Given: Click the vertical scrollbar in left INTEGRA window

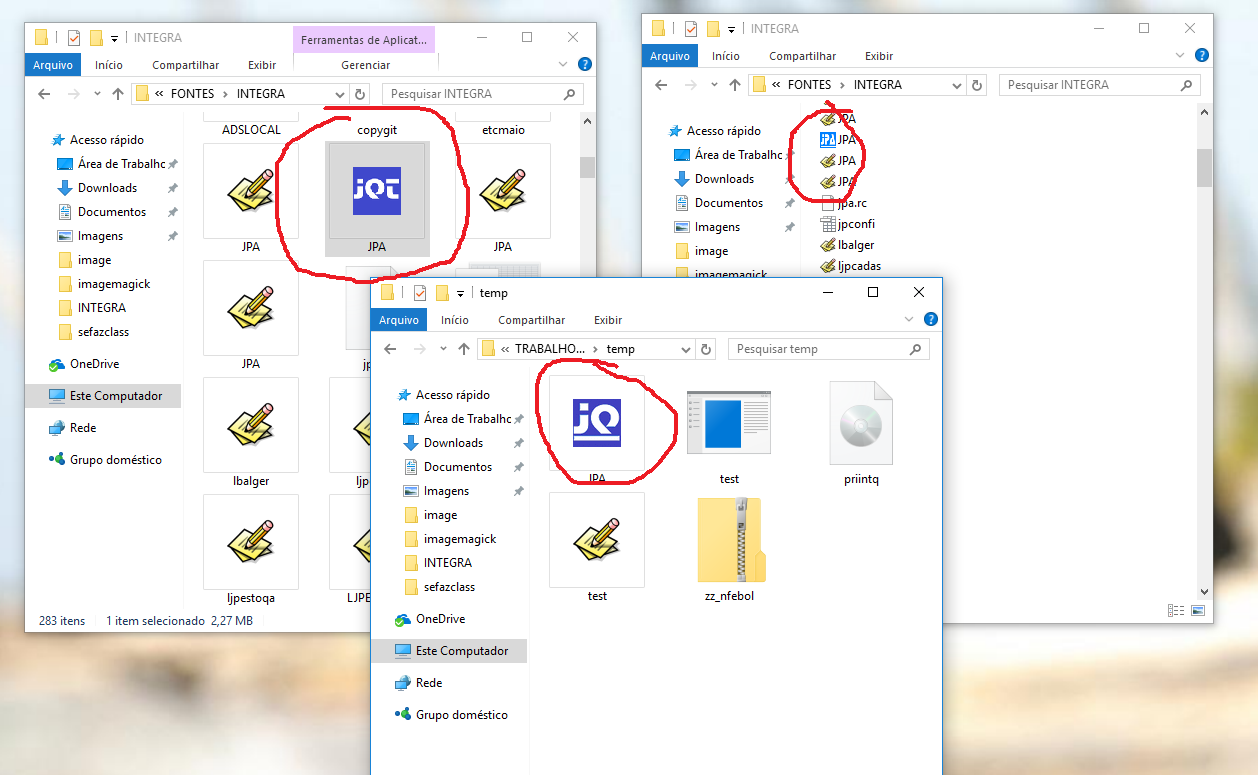Looking at the screenshot, I should (x=587, y=167).
